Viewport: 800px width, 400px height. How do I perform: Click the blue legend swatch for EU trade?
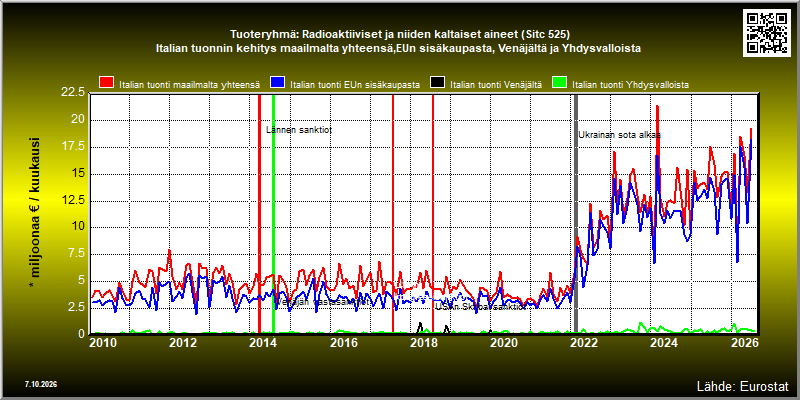pyautogui.click(x=277, y=82)
